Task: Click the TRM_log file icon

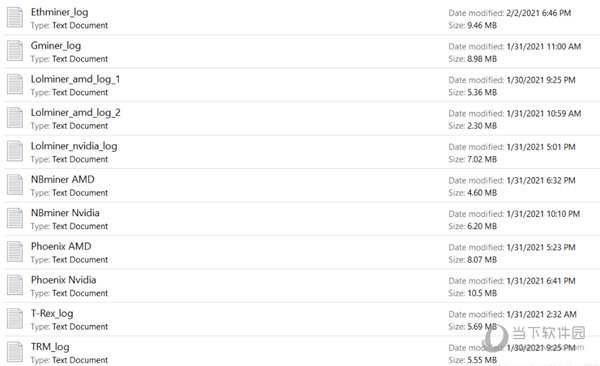Action: point(15,352)
